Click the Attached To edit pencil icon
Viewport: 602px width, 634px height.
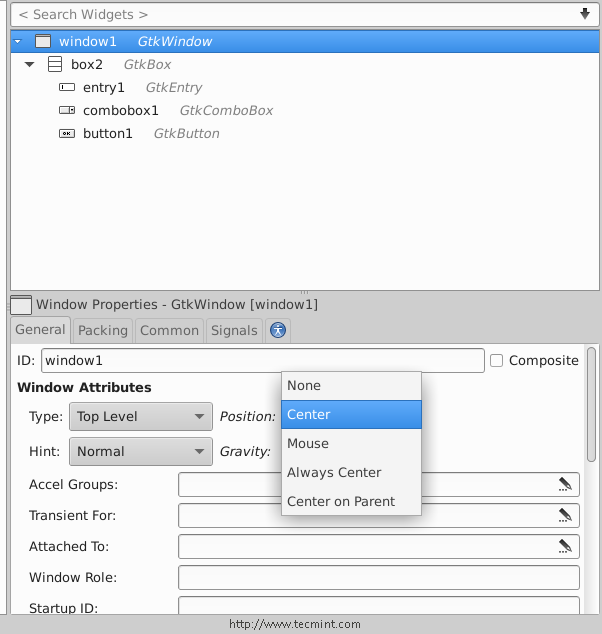[x=565, y=547]
